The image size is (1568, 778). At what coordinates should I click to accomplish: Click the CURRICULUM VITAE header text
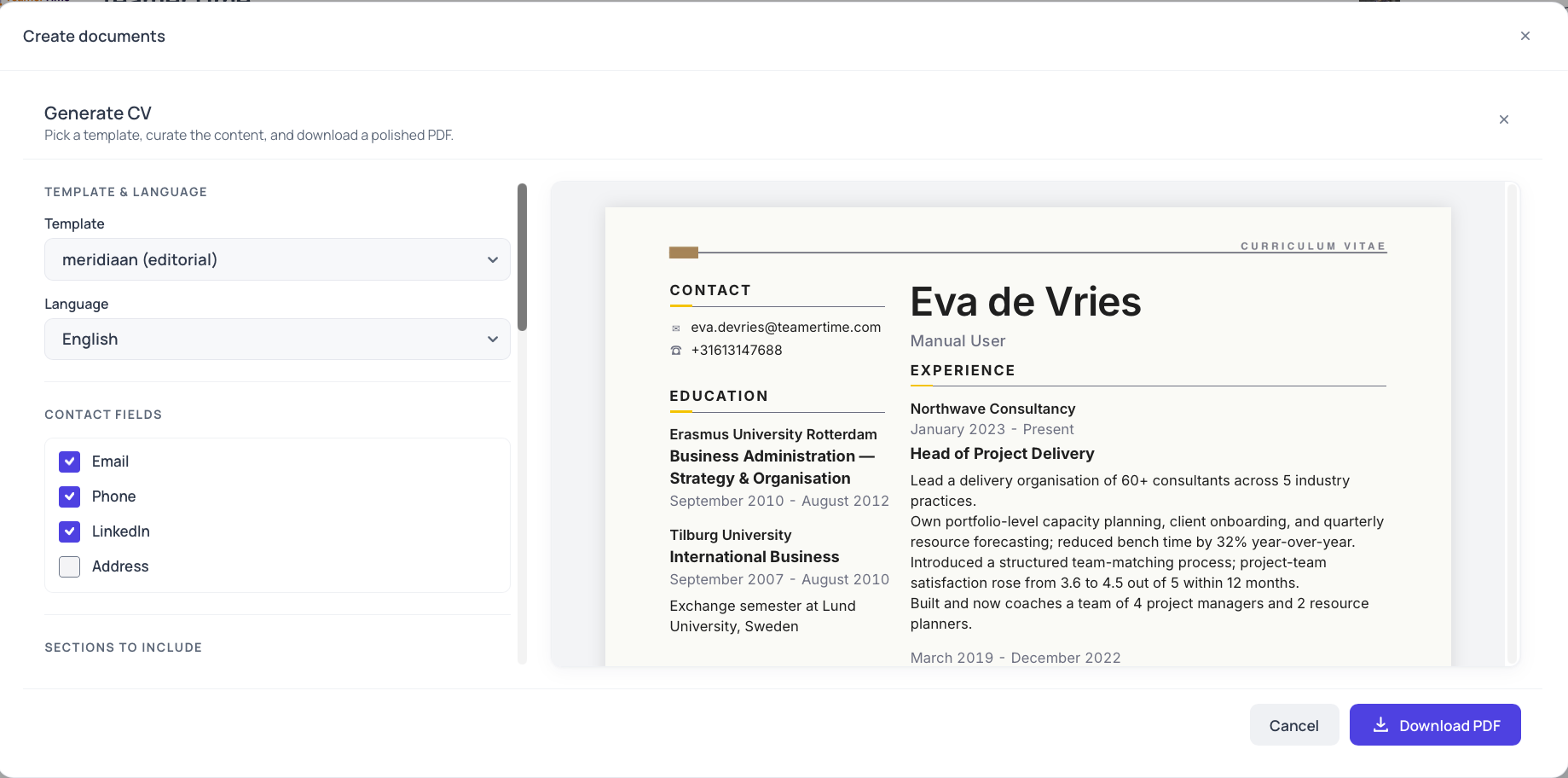point(1313,246)
